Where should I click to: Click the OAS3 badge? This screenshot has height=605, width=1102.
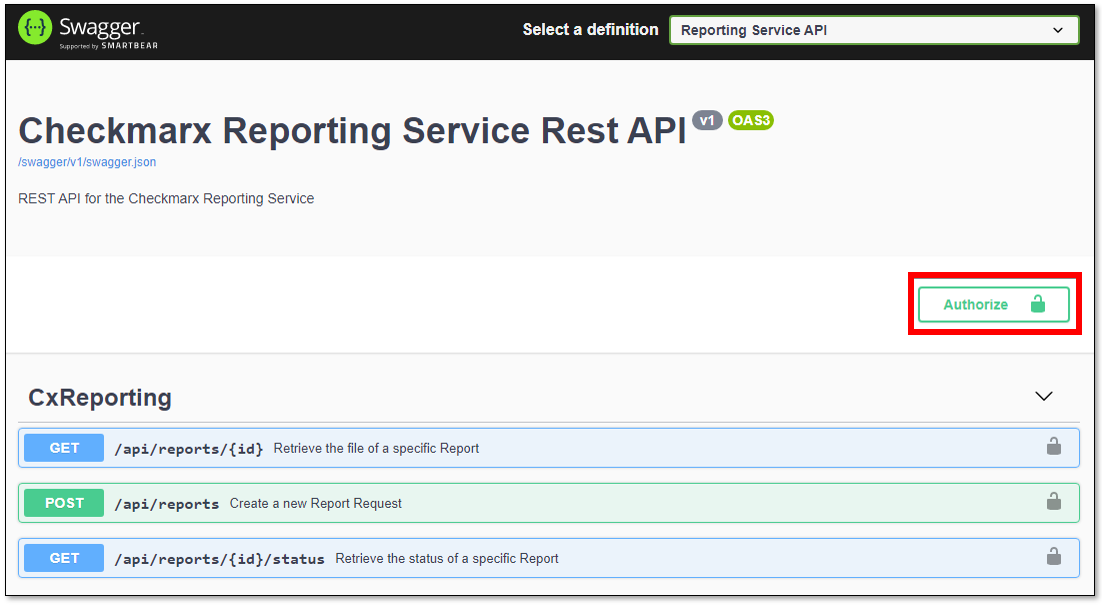(x=751, y=120)
